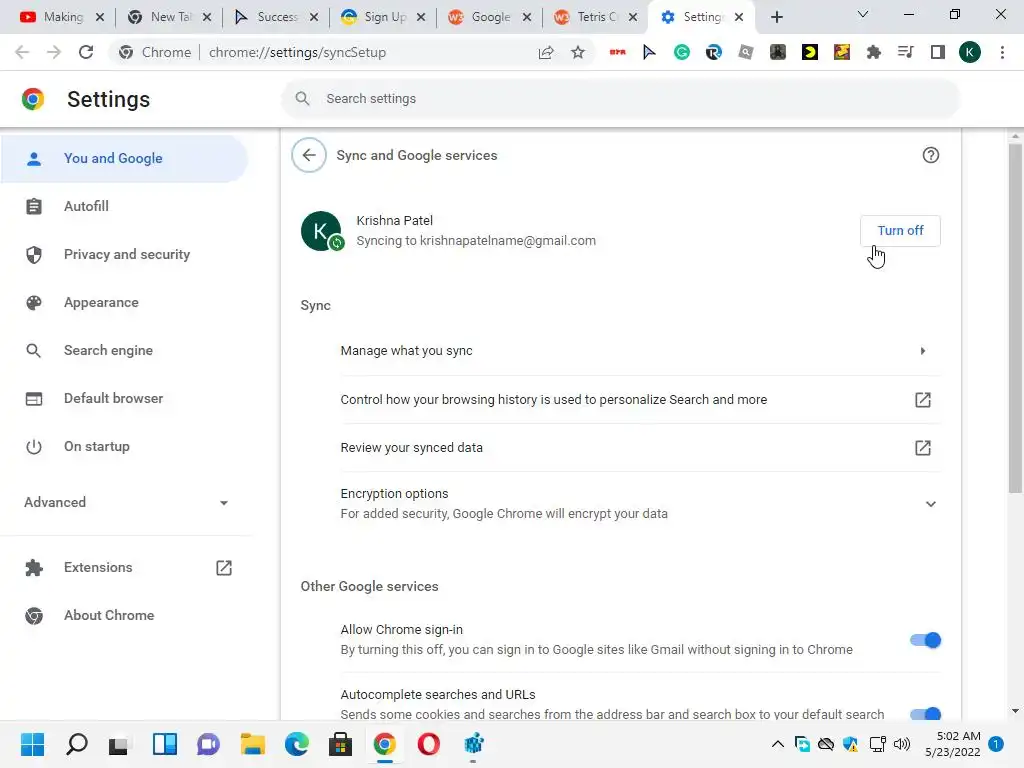1024x768 pixels.
Task: Click the red BPR extension icon
Action: click(617, 52)
